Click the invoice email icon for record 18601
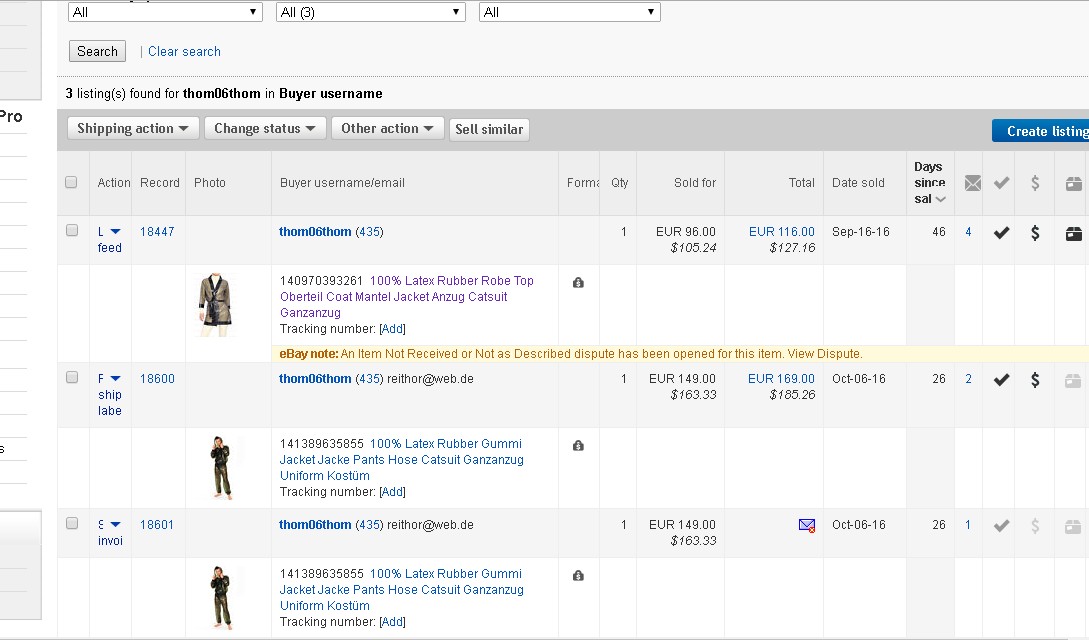 click(x=807, y=525)
